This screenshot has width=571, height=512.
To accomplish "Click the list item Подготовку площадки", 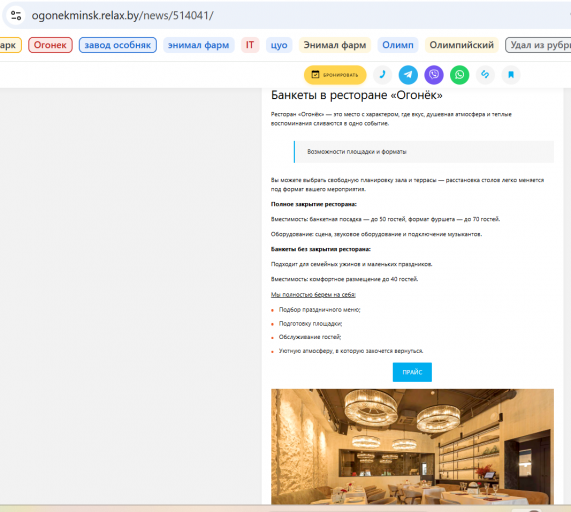I will [x=310, y=323].
